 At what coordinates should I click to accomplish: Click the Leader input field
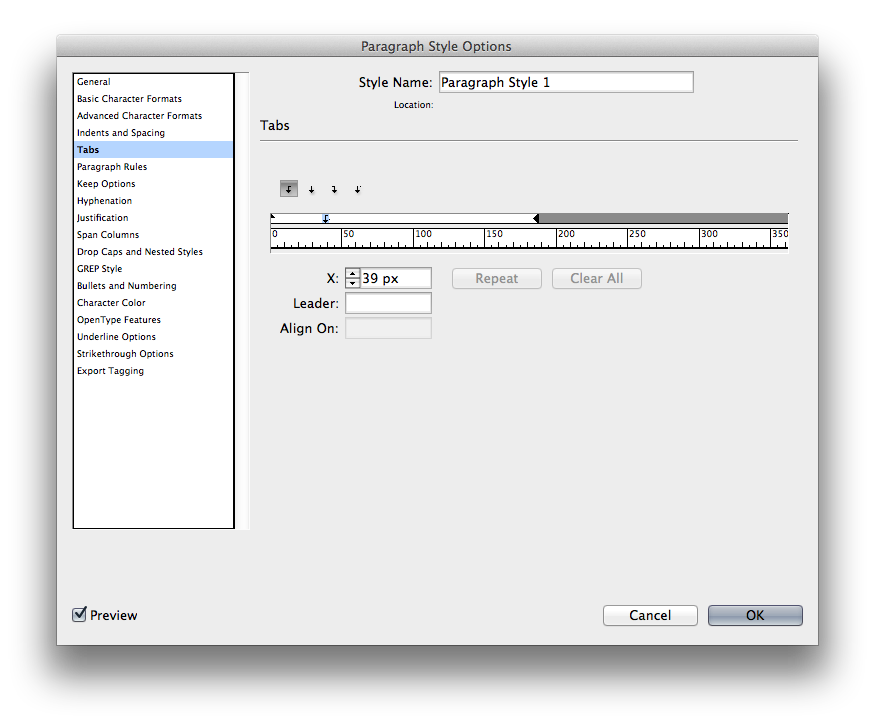pyautogui.click(x=388, y=303)
